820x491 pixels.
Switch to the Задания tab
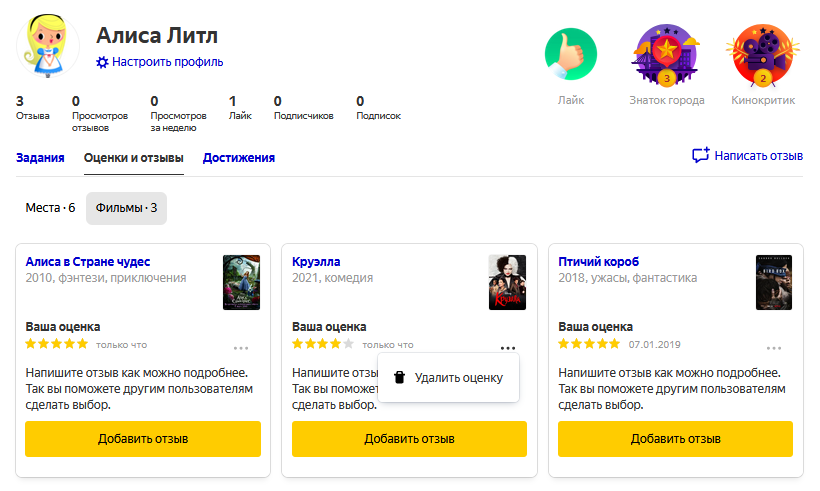[x=40, y=158]
